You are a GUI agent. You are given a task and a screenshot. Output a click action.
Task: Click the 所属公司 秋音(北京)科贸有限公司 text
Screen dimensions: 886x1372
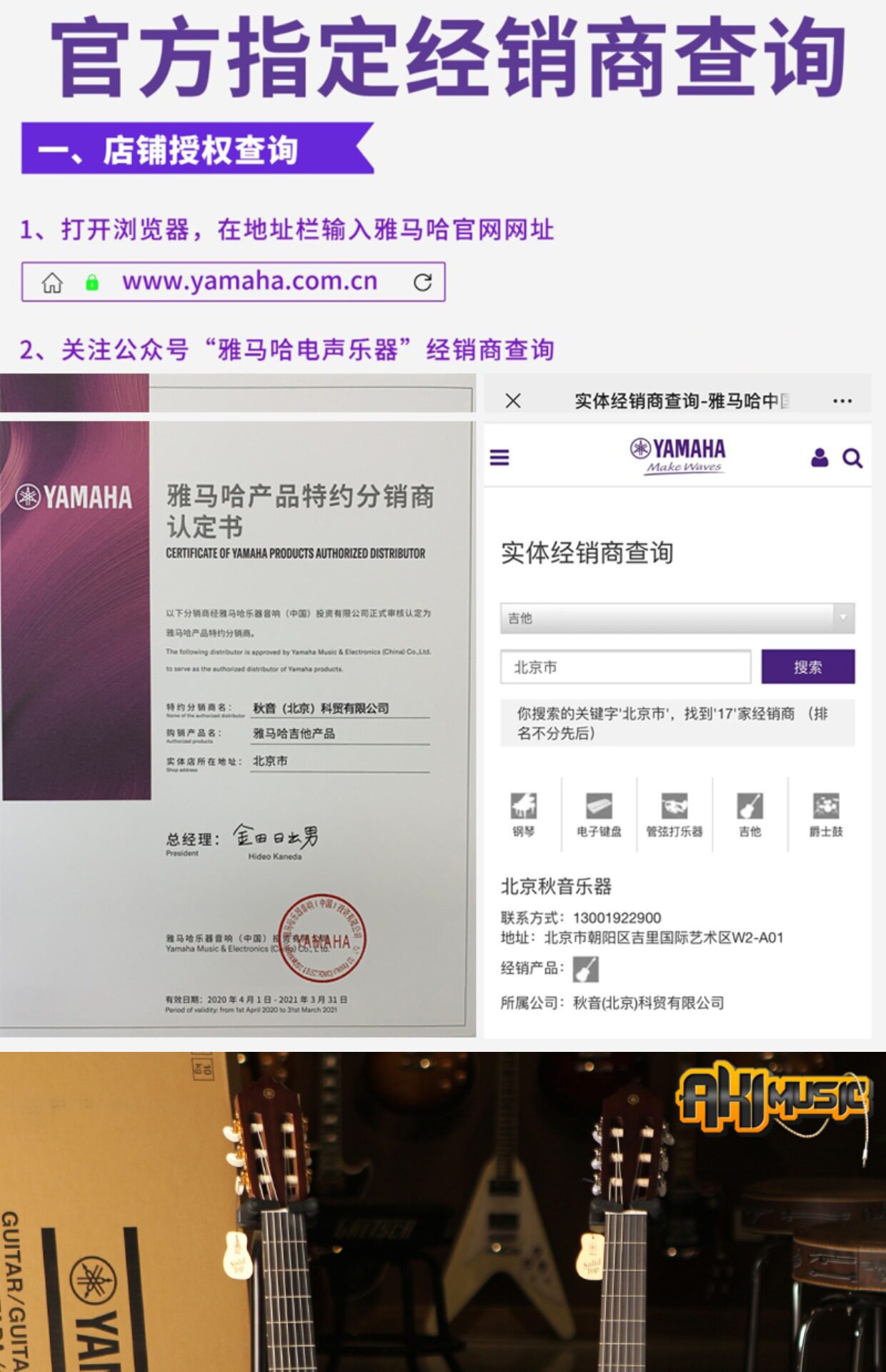pyautogui.click(x=612, y=1003)
